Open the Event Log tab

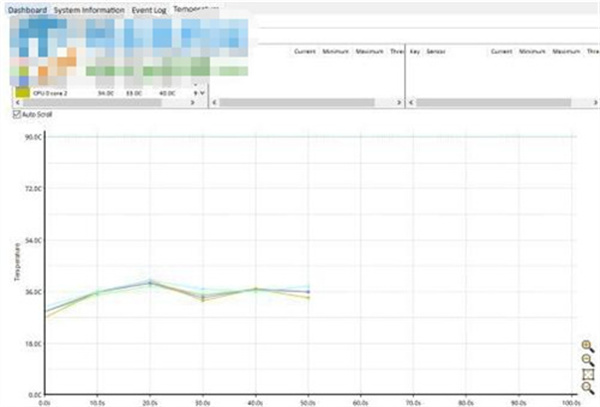coord(149,10)
